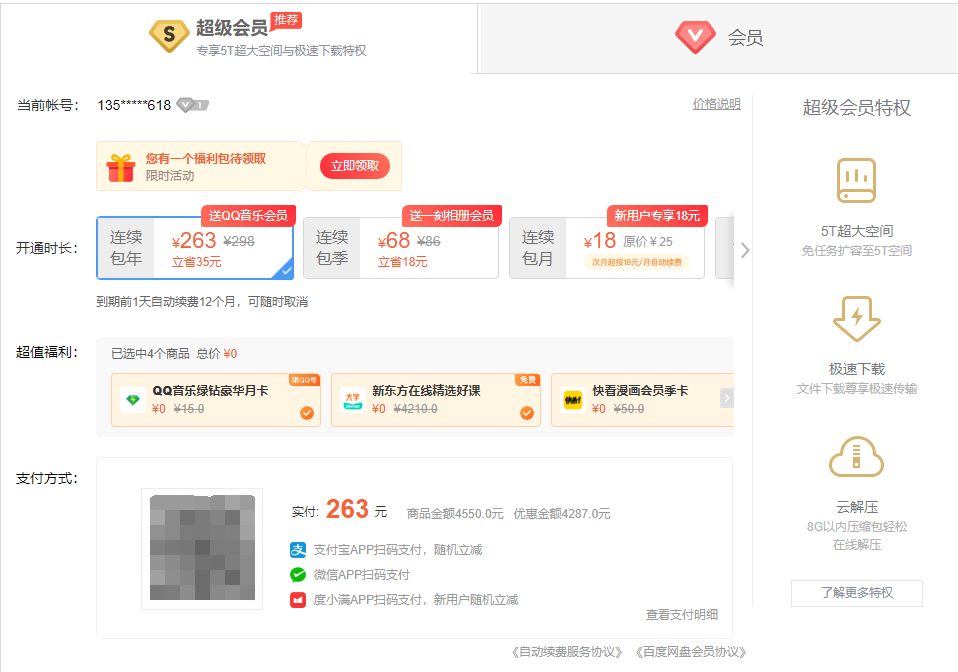958x672 pixels.
Task: Click the 极速下载 download icon
Action: (x=857, y=318)
